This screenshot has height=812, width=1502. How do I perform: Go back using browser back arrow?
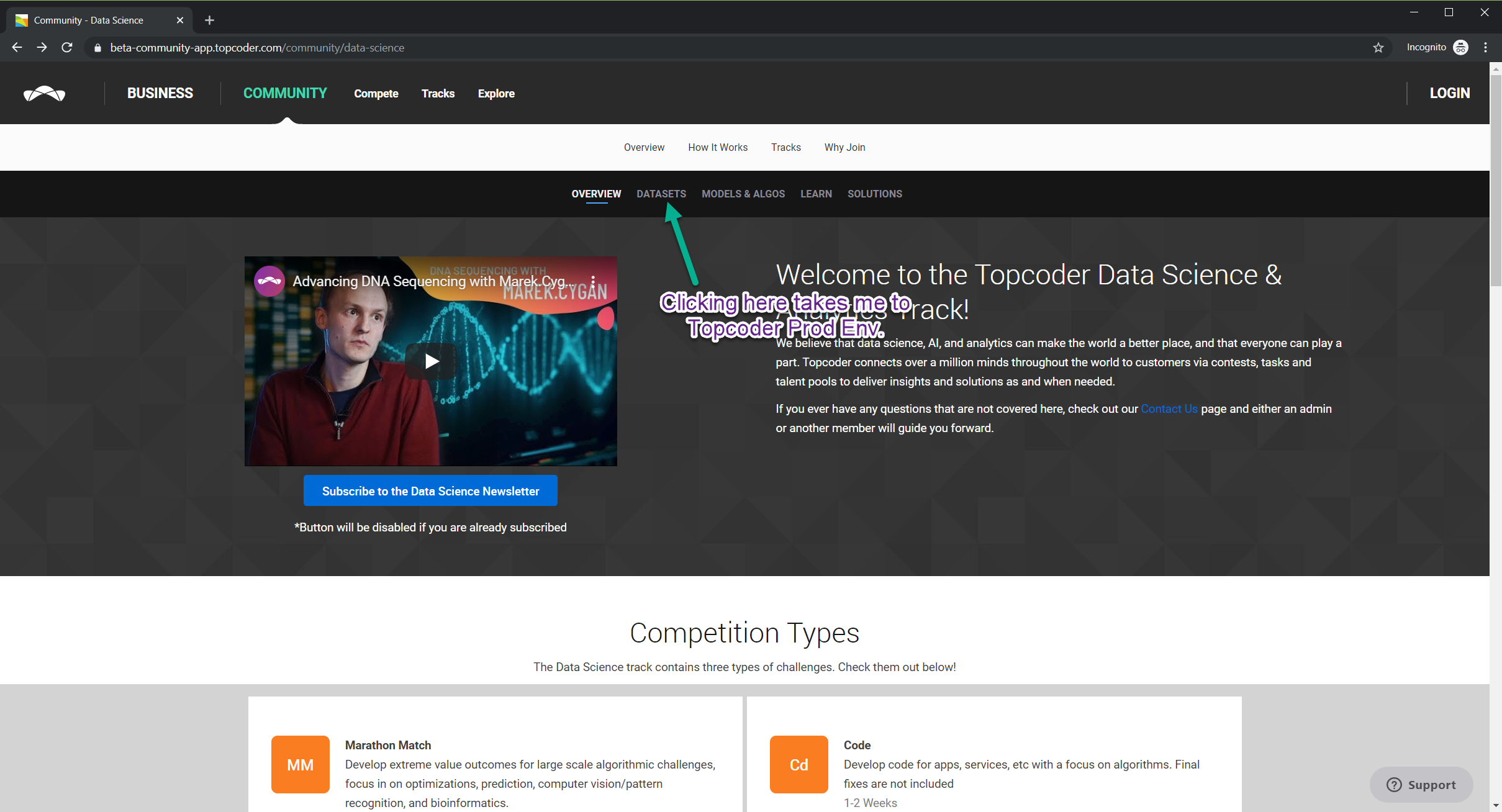17,48
